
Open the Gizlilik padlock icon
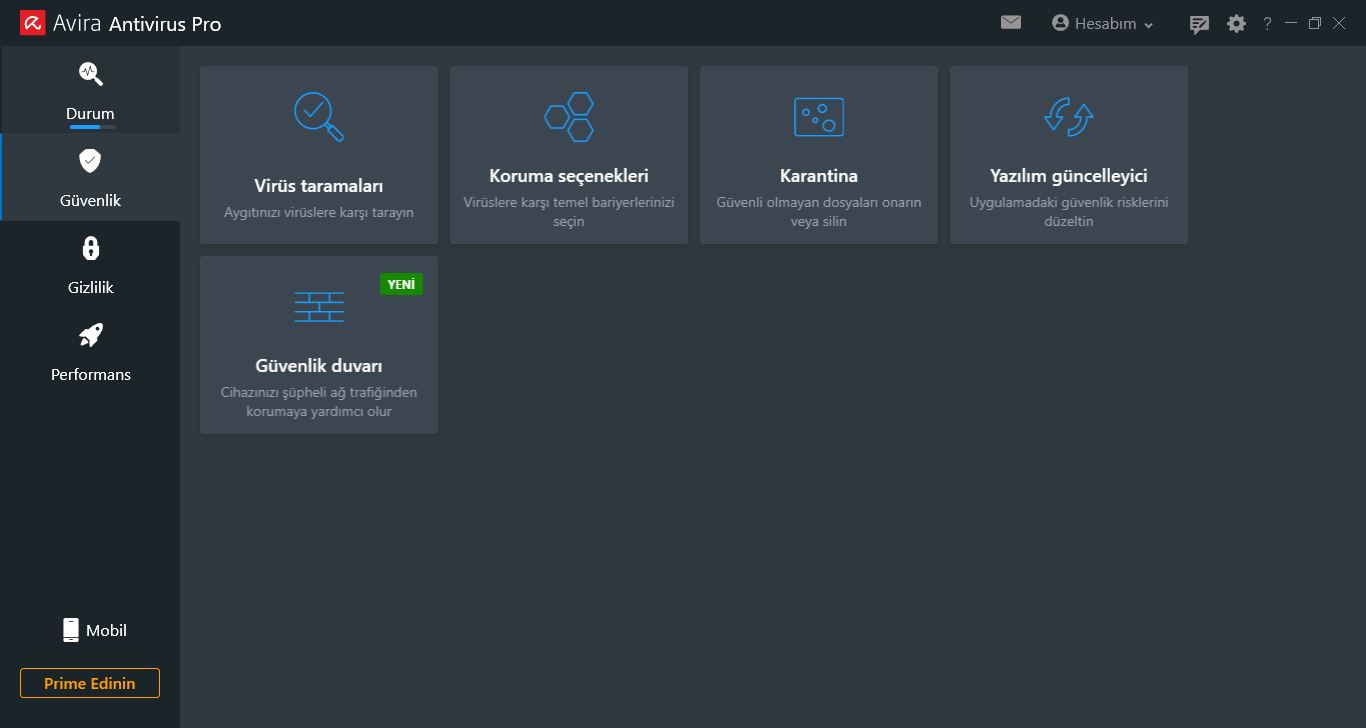(91, 247)
